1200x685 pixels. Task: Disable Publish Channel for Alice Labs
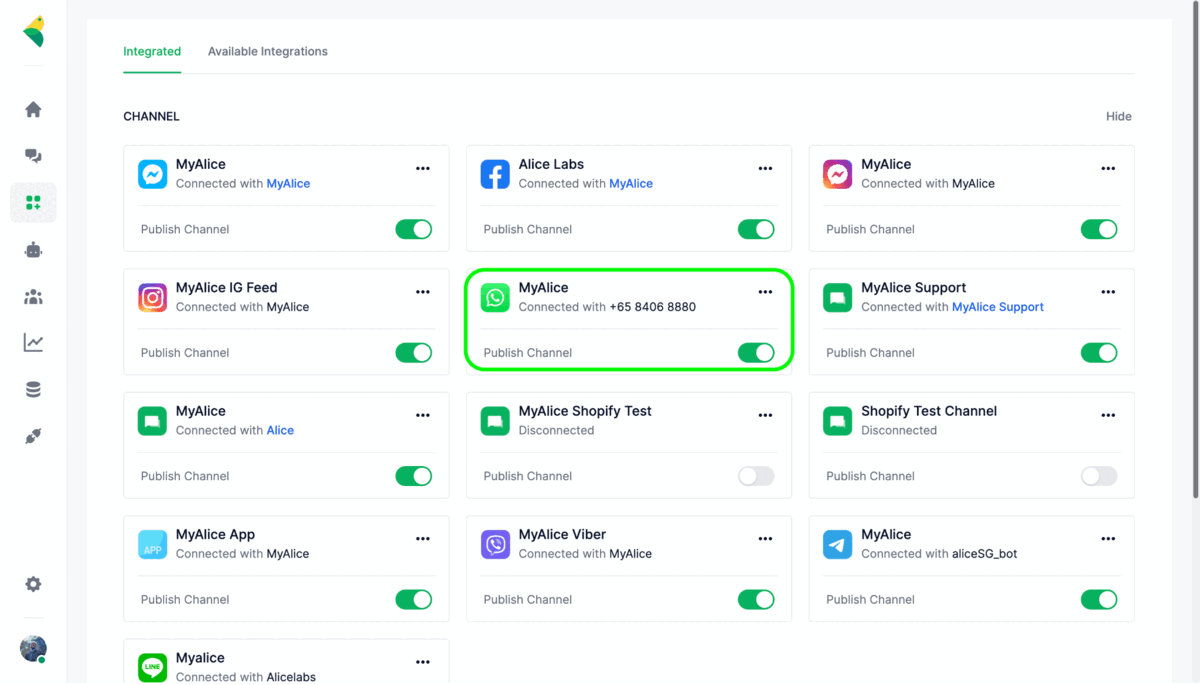tap(756, 229)
